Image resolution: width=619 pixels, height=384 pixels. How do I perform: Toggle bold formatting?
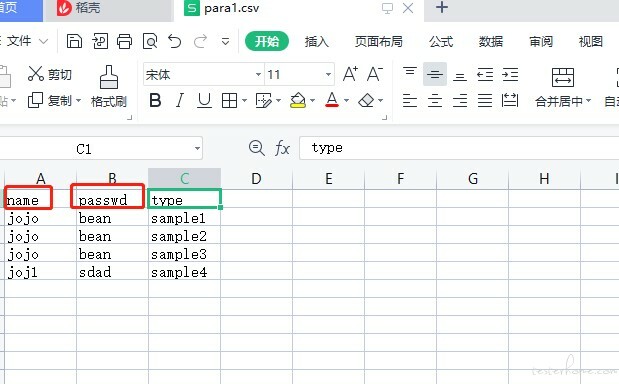[155, 101]
